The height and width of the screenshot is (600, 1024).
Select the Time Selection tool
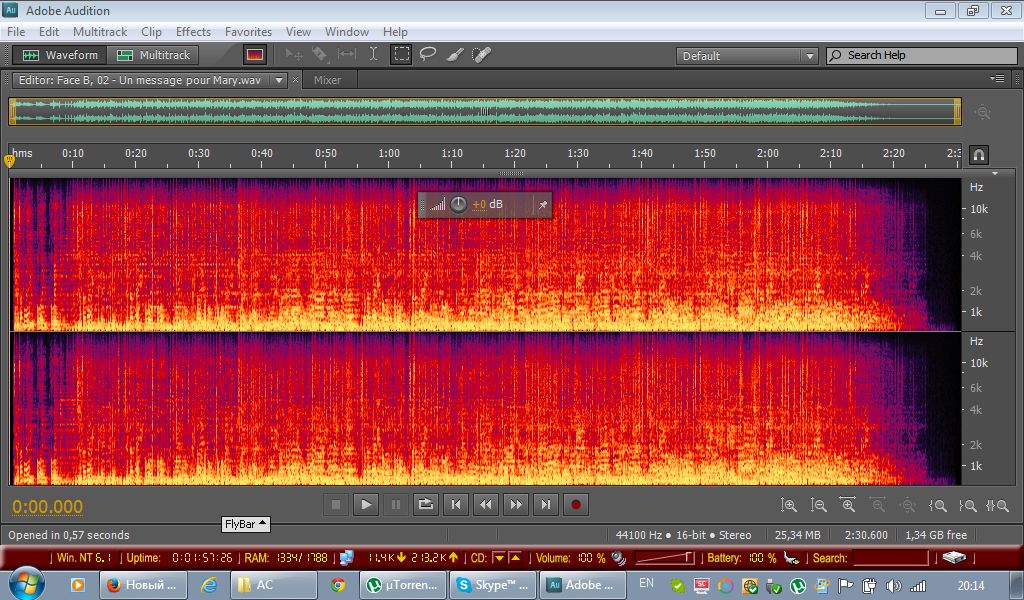point(374,55)
